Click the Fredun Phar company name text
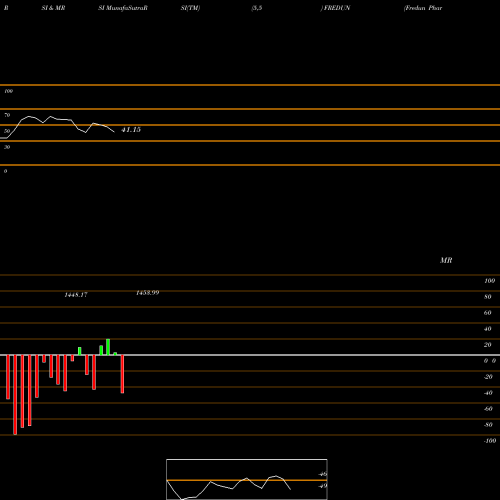The height and width of the screenshot is (500, 500). 423,8
